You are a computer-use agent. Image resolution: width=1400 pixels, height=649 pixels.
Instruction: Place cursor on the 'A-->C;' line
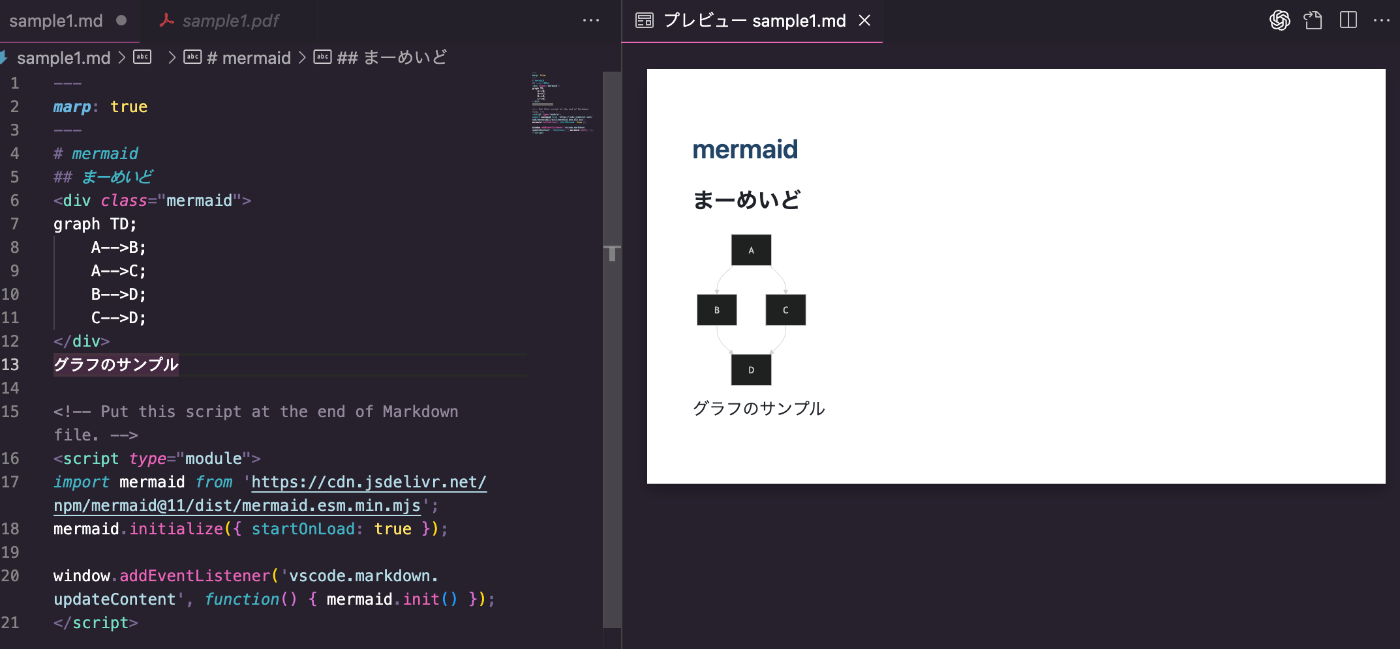(119, 271)
